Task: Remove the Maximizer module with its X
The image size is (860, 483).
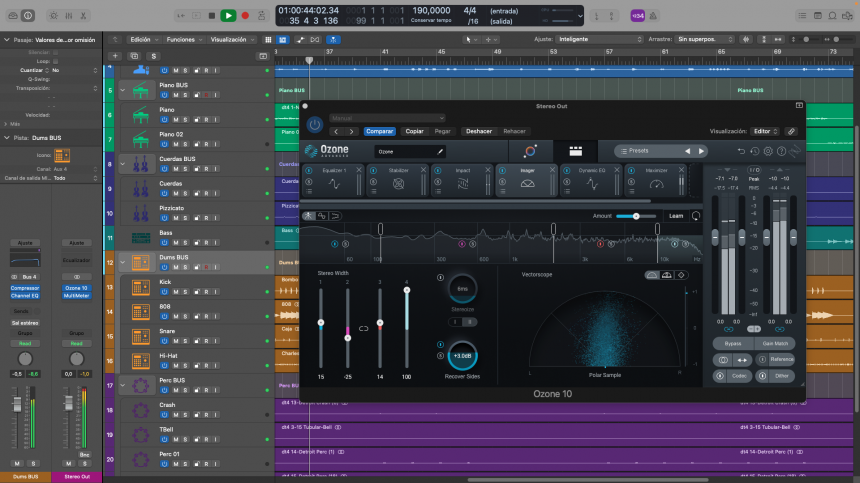Action: pyautogui.click(x=681, y=170)
